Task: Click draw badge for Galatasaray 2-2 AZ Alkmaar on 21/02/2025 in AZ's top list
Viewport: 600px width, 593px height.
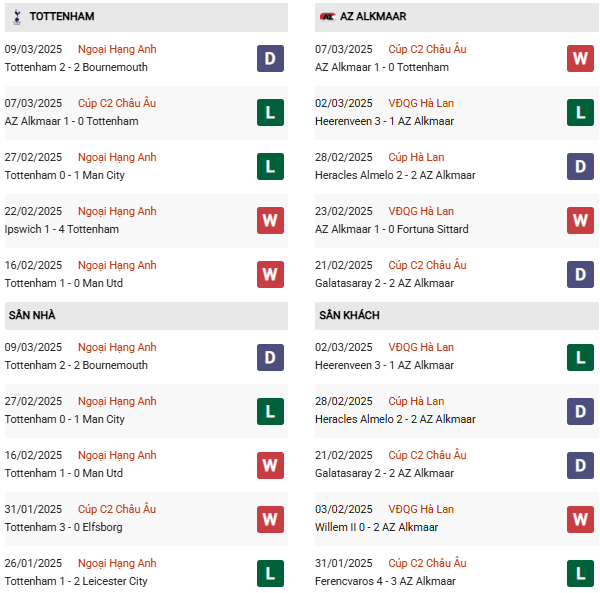Action: 580,274
